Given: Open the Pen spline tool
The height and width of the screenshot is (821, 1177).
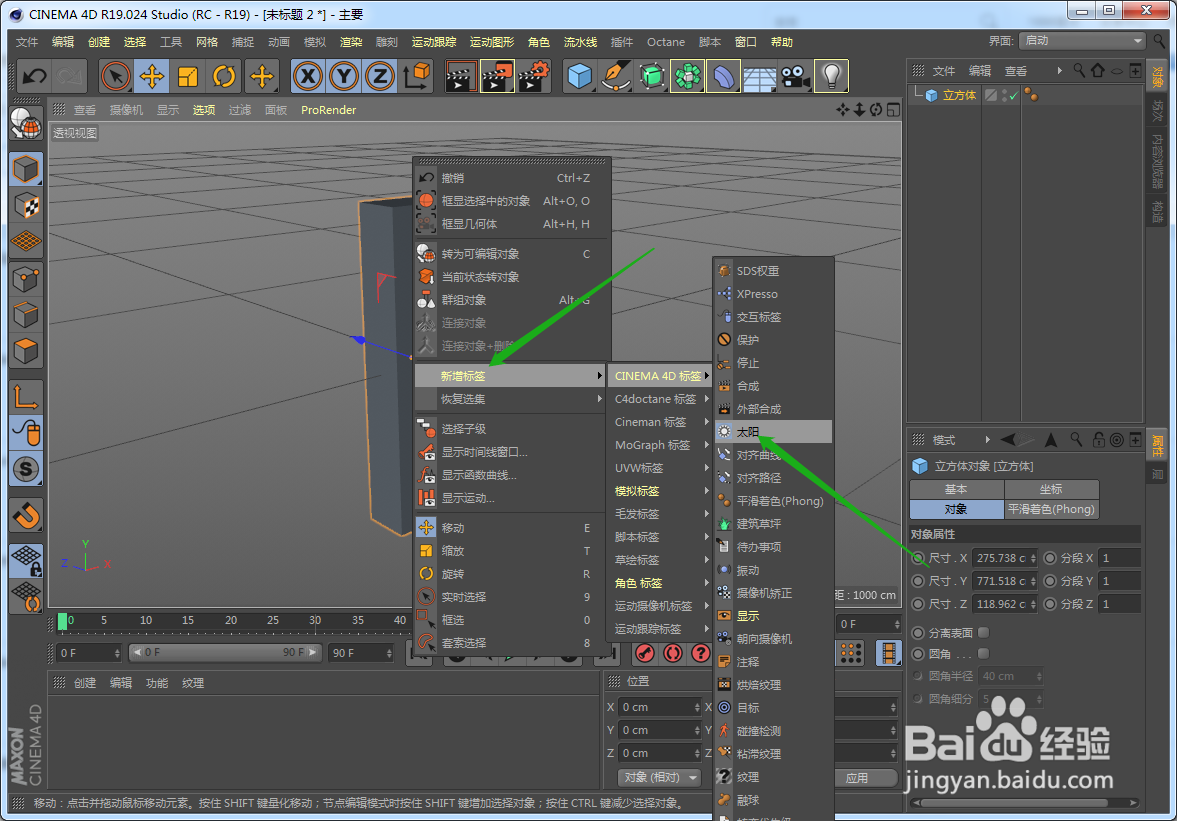Looking at the screenshot, I should 616,77.
